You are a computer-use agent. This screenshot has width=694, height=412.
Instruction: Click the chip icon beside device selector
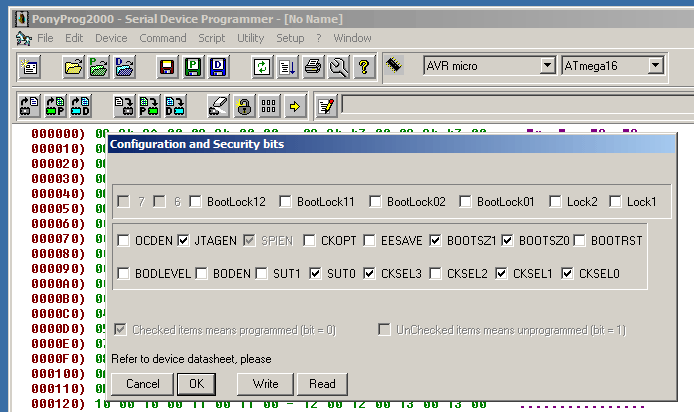393,65
